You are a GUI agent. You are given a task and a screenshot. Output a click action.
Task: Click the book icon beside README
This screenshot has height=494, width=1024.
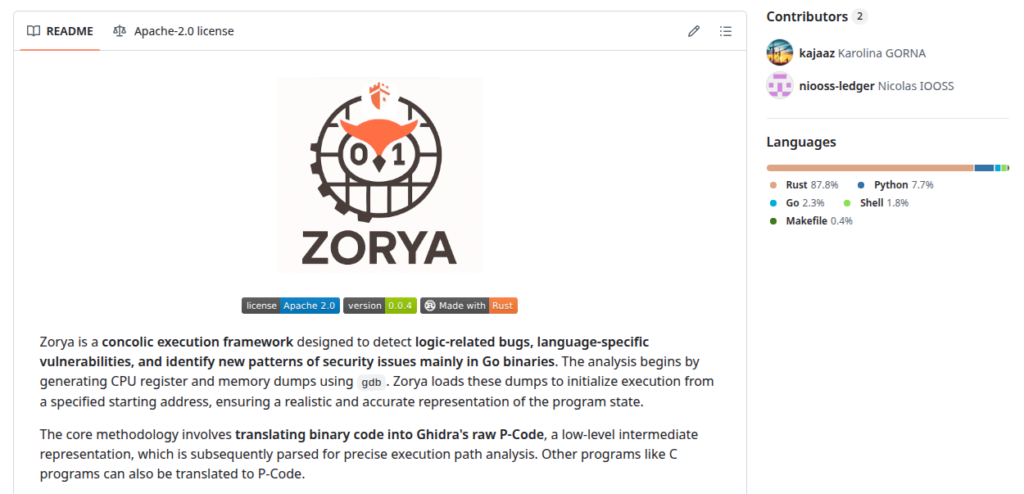[x=33, y=31]
